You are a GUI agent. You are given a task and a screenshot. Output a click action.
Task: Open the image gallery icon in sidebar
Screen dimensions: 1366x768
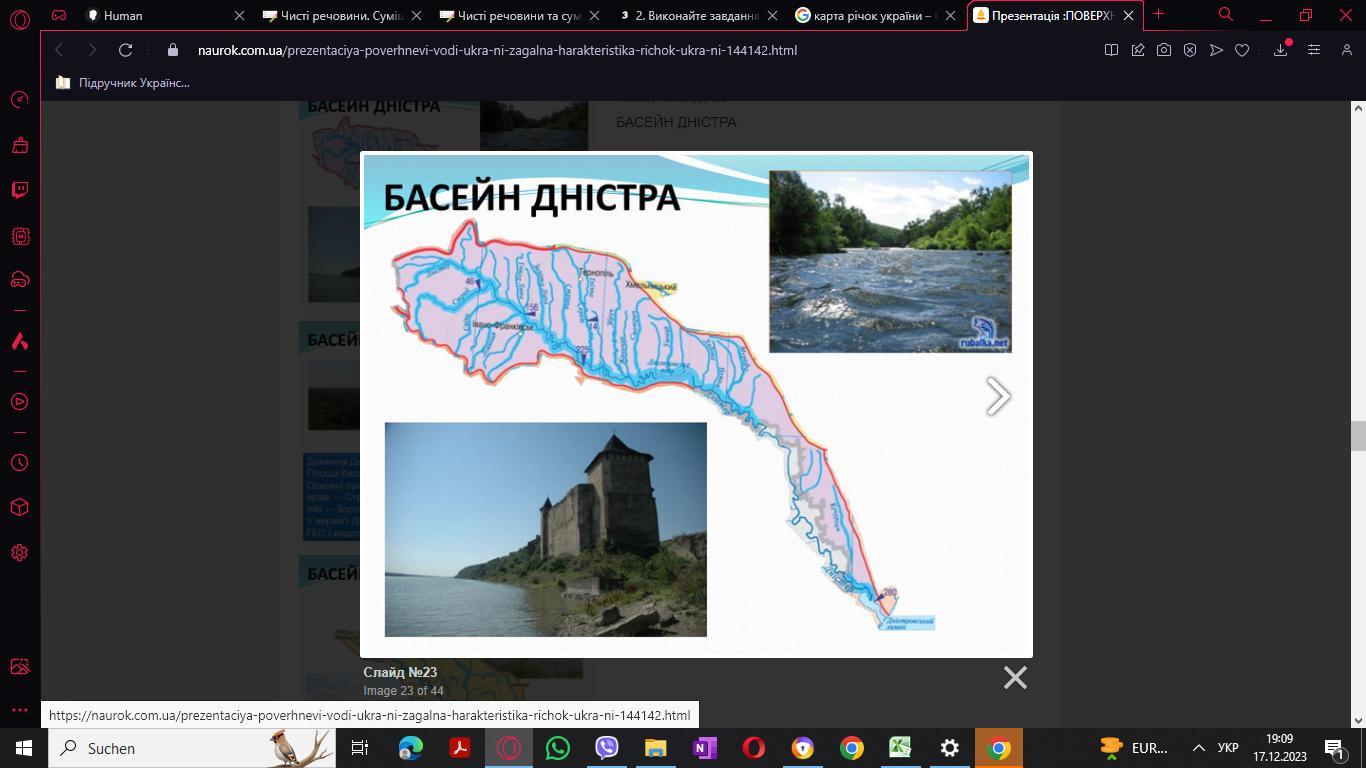coord(20,667)
